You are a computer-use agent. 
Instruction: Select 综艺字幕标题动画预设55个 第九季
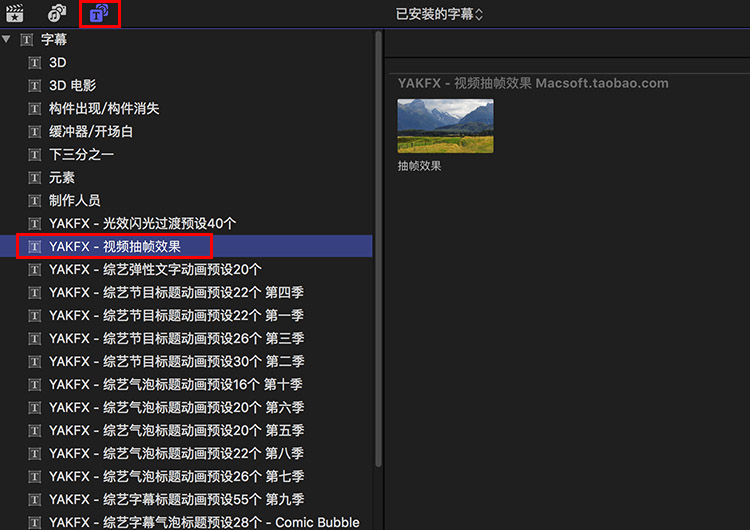(186, 499)
